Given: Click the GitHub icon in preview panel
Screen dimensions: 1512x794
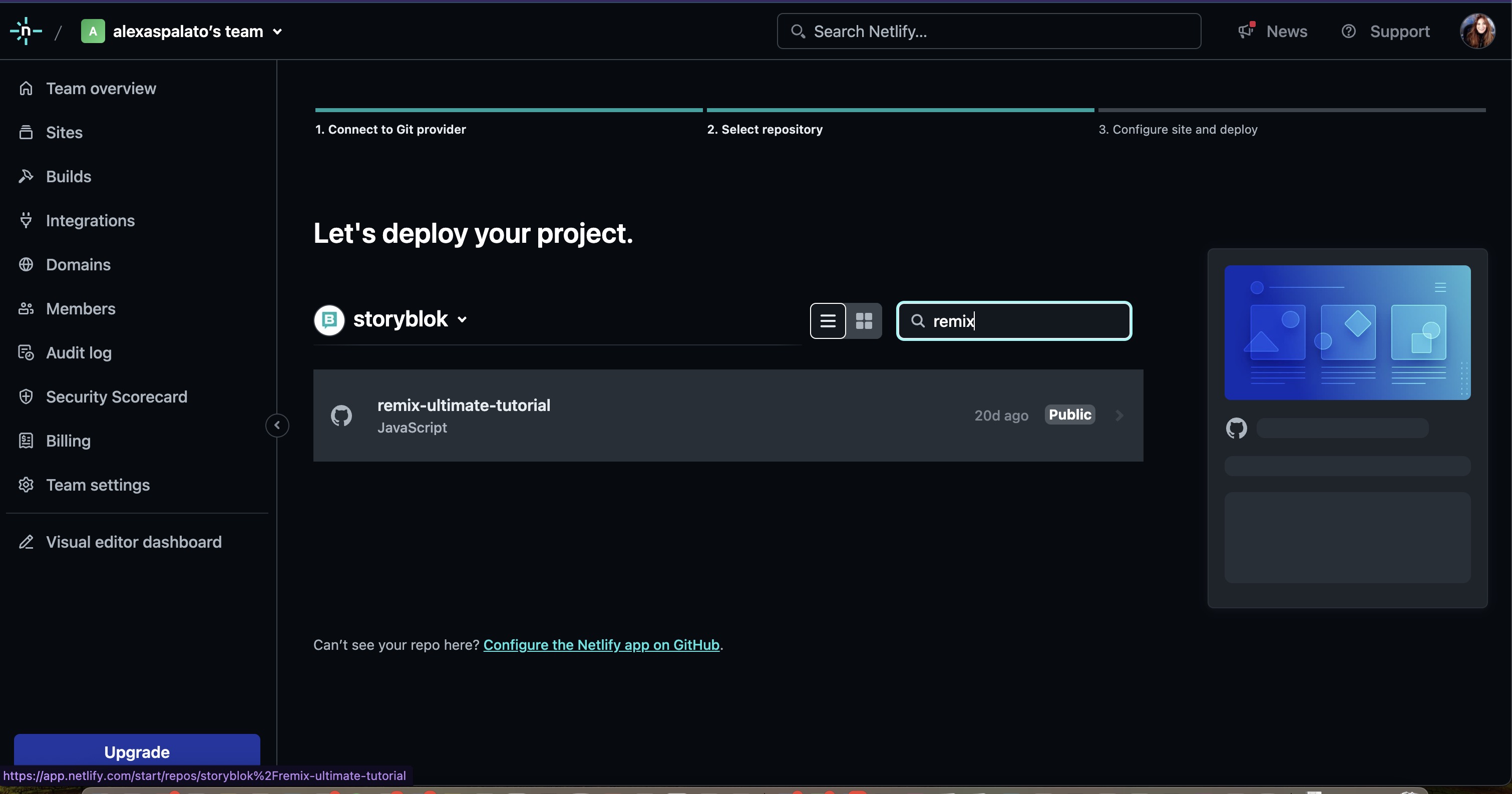Looking at the screenshot, I should coord(1236,428).
